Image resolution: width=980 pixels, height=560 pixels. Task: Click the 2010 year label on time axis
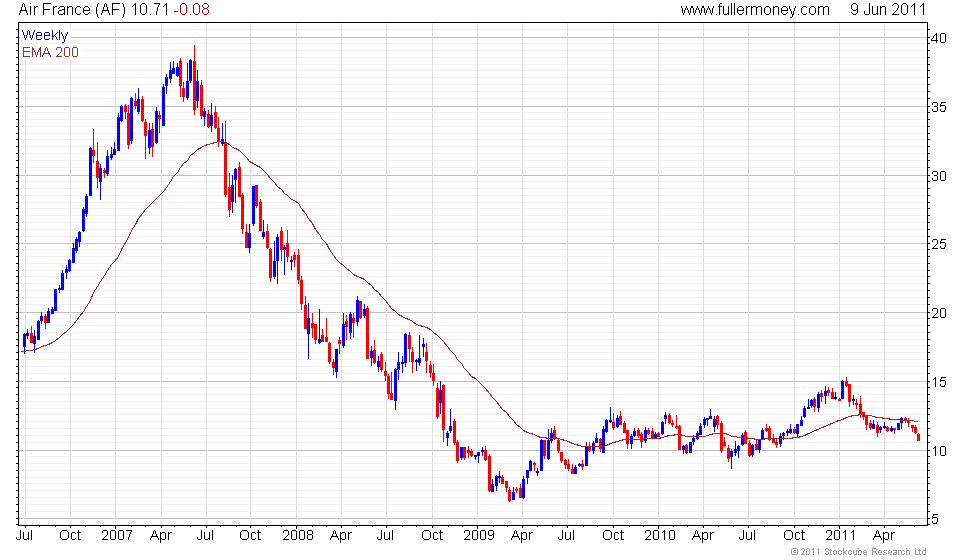[x=660, y=536]
